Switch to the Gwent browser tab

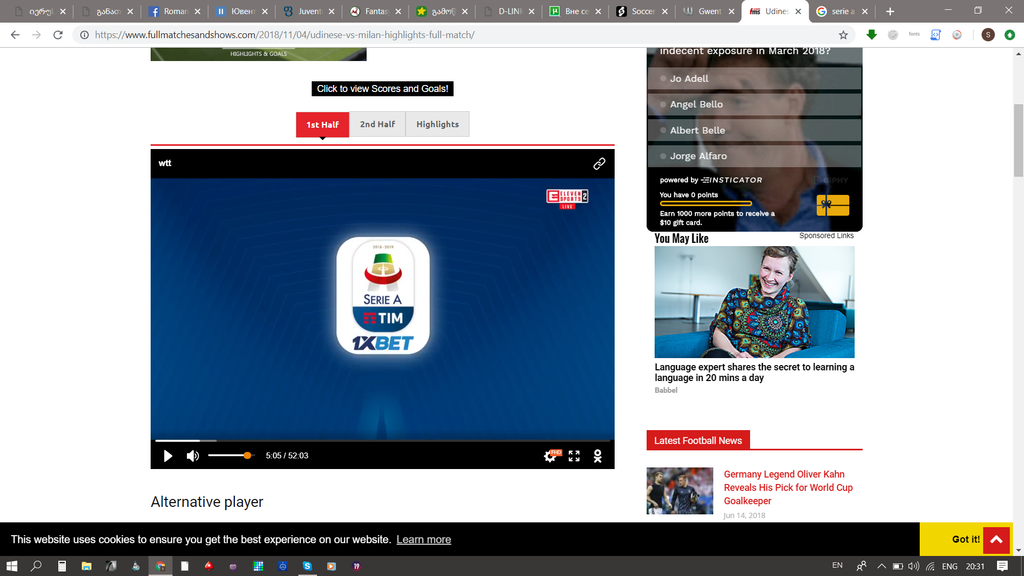(x=707, y=11)
